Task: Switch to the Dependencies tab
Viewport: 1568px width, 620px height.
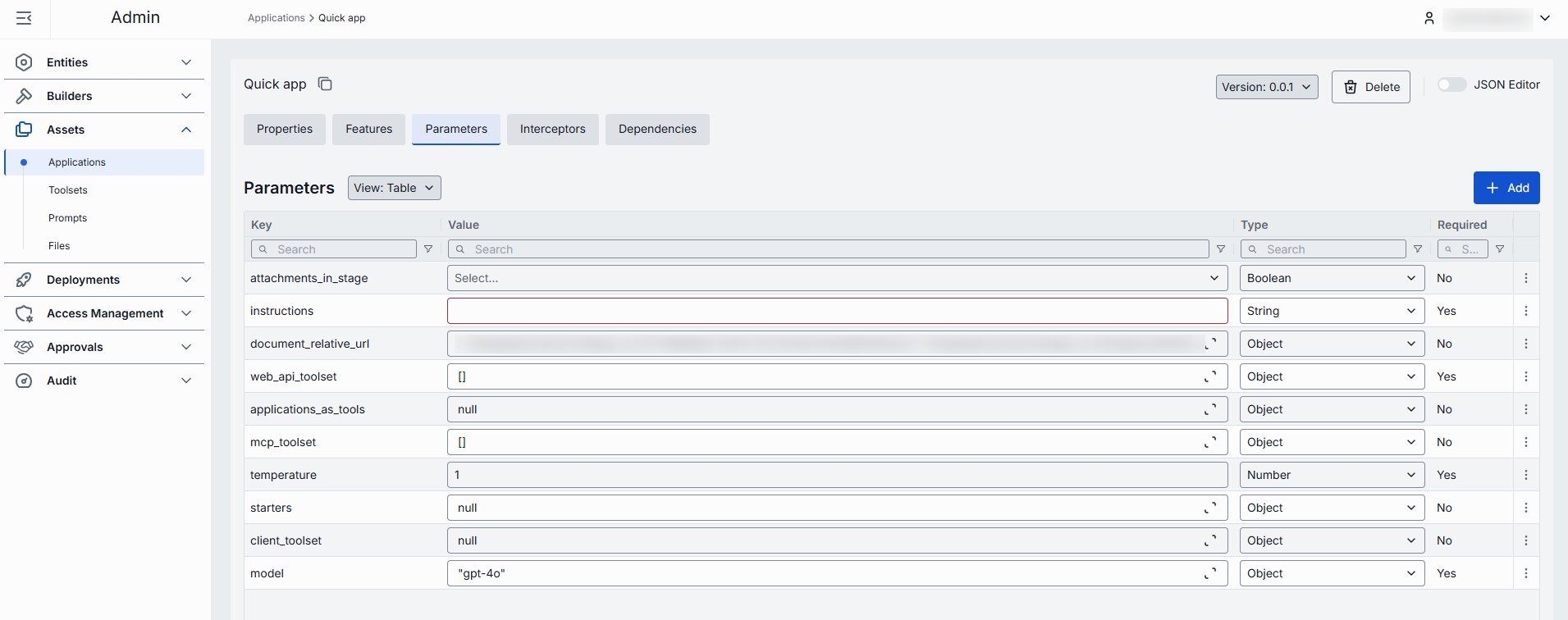Action: pos(656,129)
